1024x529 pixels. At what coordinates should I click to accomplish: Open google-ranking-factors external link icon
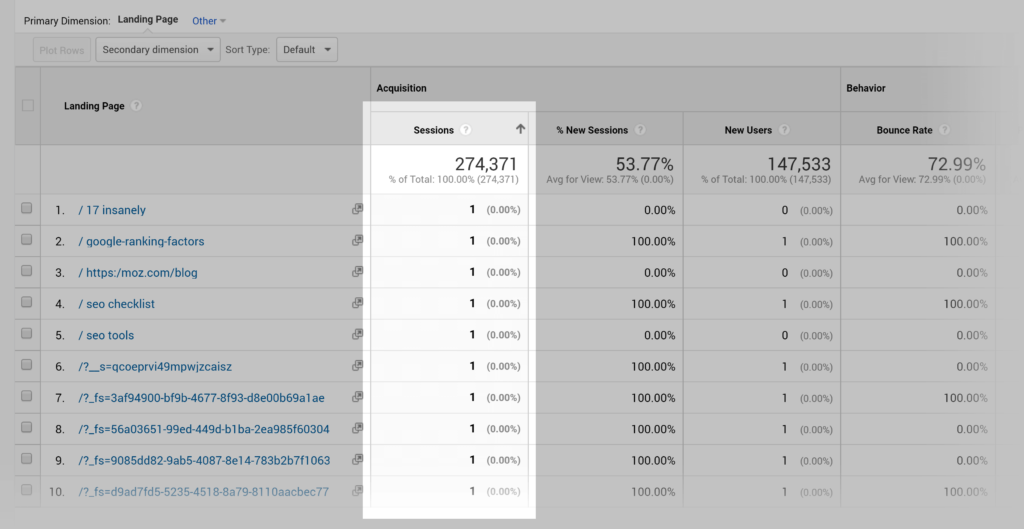357,240
